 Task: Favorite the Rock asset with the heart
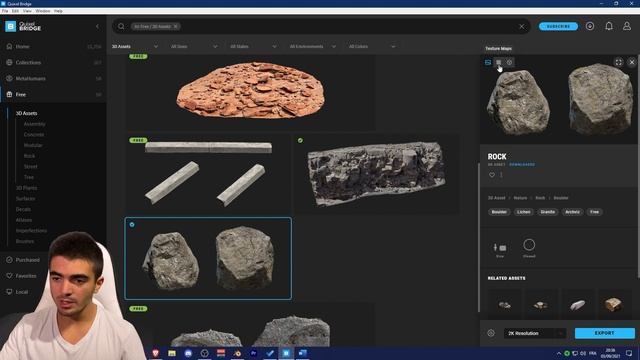point(492,175)
